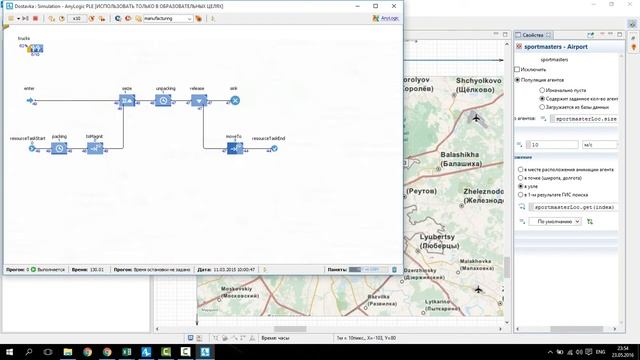Screen dimensions: 640x360
Task: Open Task View on taskbar
Action: pos(48,352)
